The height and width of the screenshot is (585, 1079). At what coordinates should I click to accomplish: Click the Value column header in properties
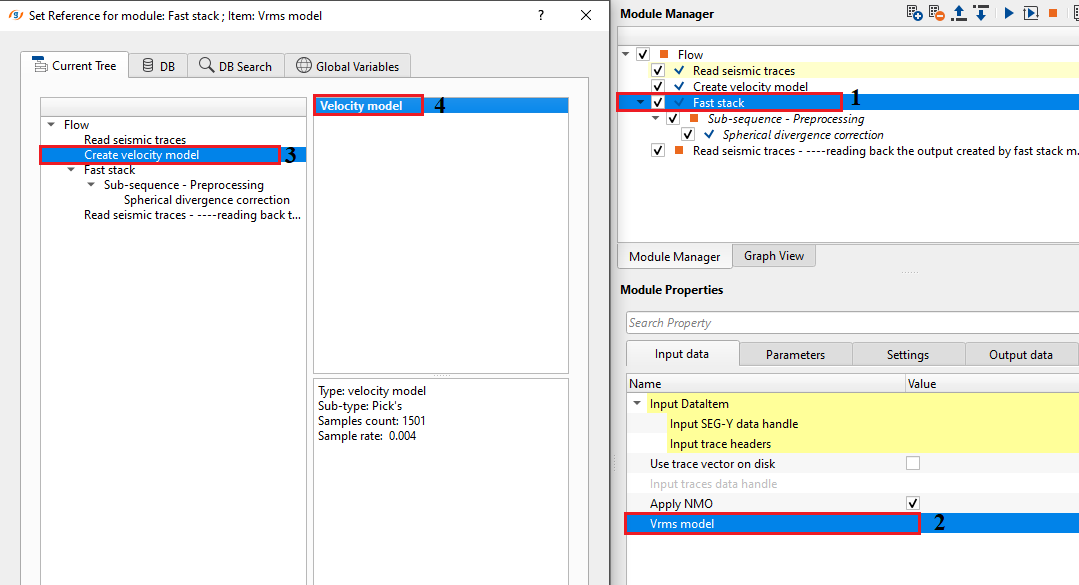(992, 383)
